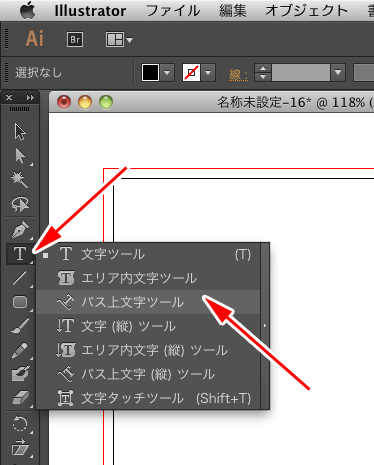
Task: Open the ファイル menu
Action: (x=173, y=11)
